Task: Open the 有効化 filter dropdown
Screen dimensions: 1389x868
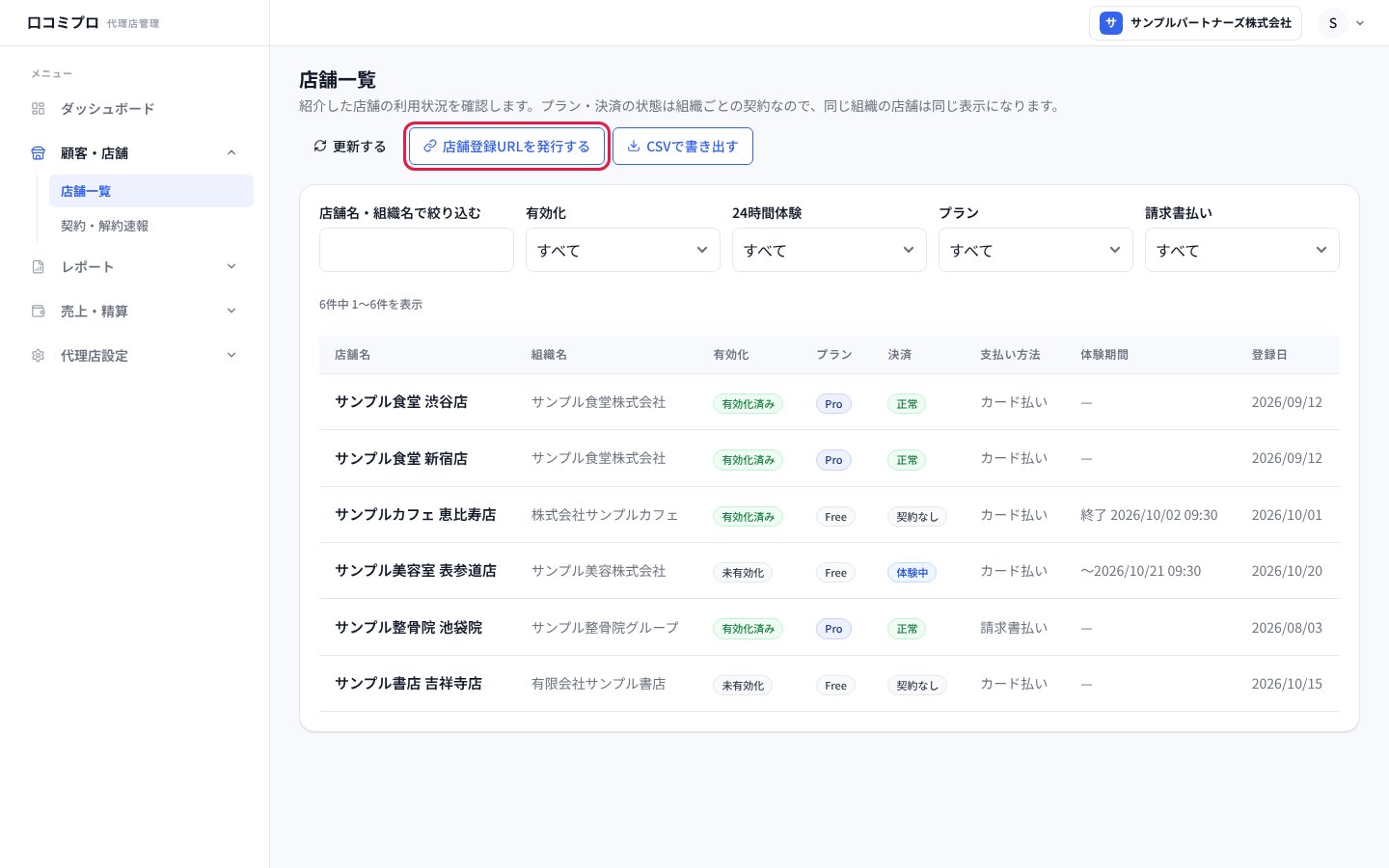Action: point(623,250)
